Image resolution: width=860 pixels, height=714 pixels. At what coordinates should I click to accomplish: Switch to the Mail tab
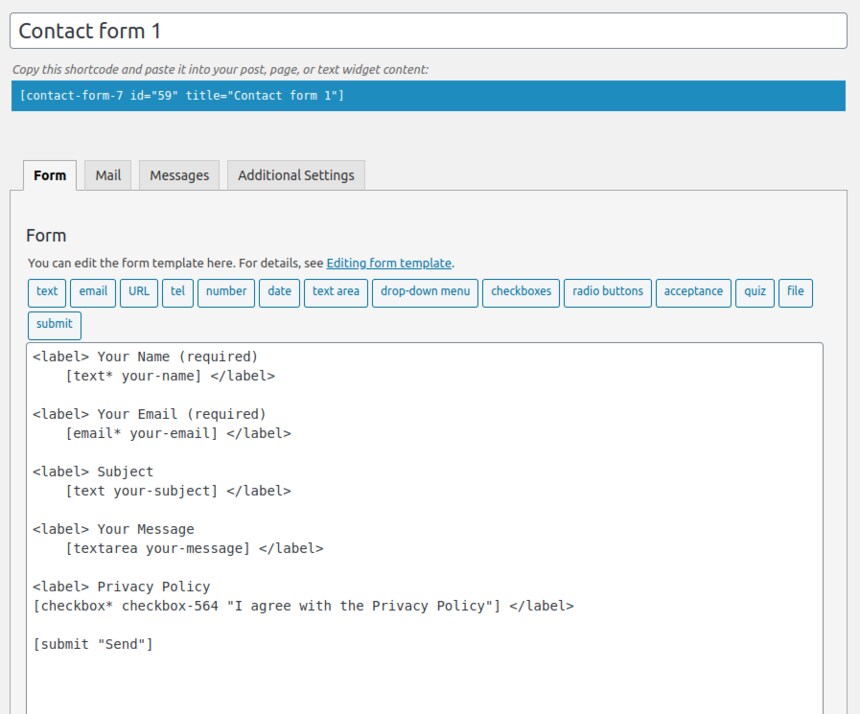pyautogui.click(x=108, y=175)
